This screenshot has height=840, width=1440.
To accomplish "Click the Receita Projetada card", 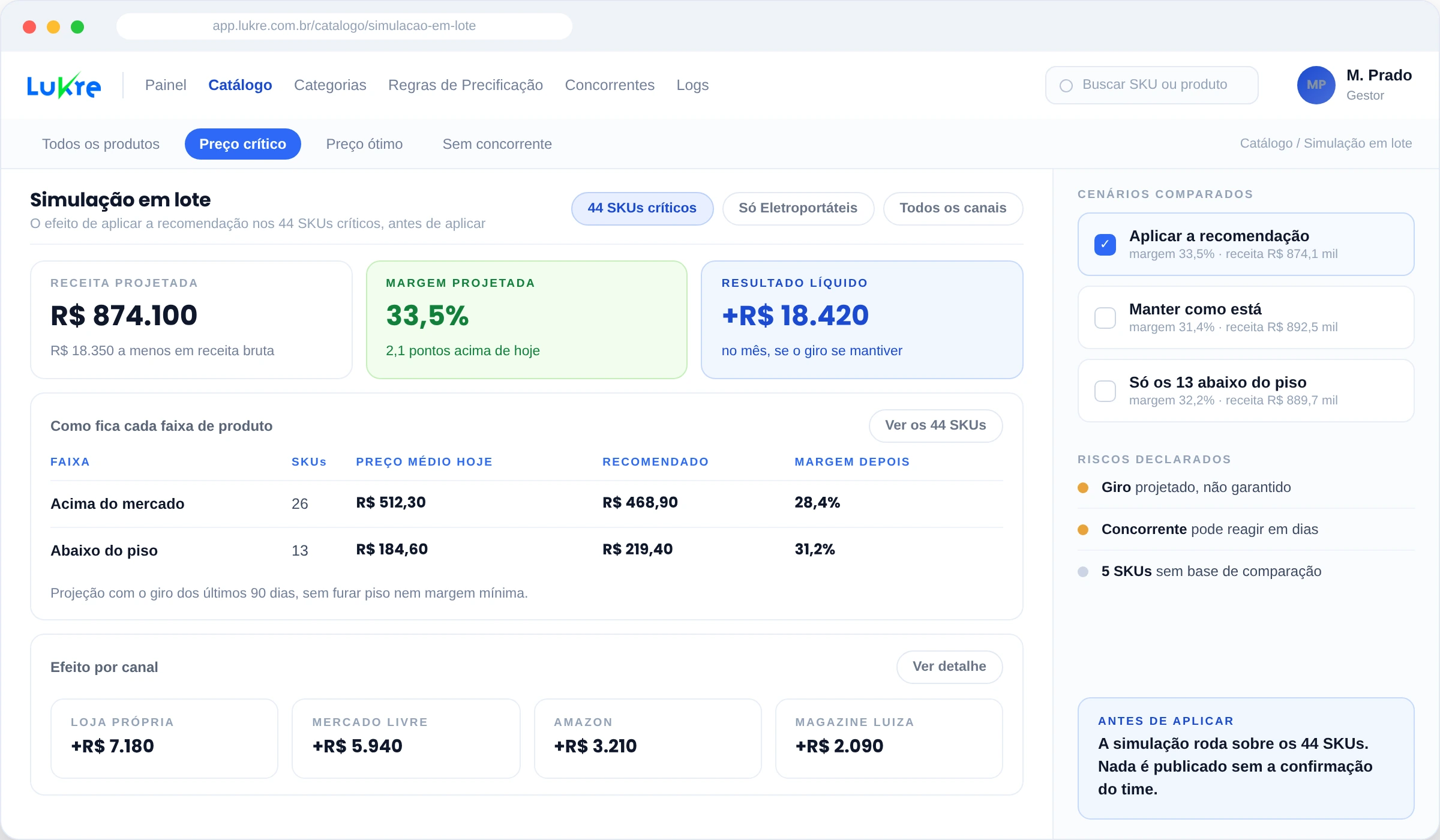I will tap(191, 319).
